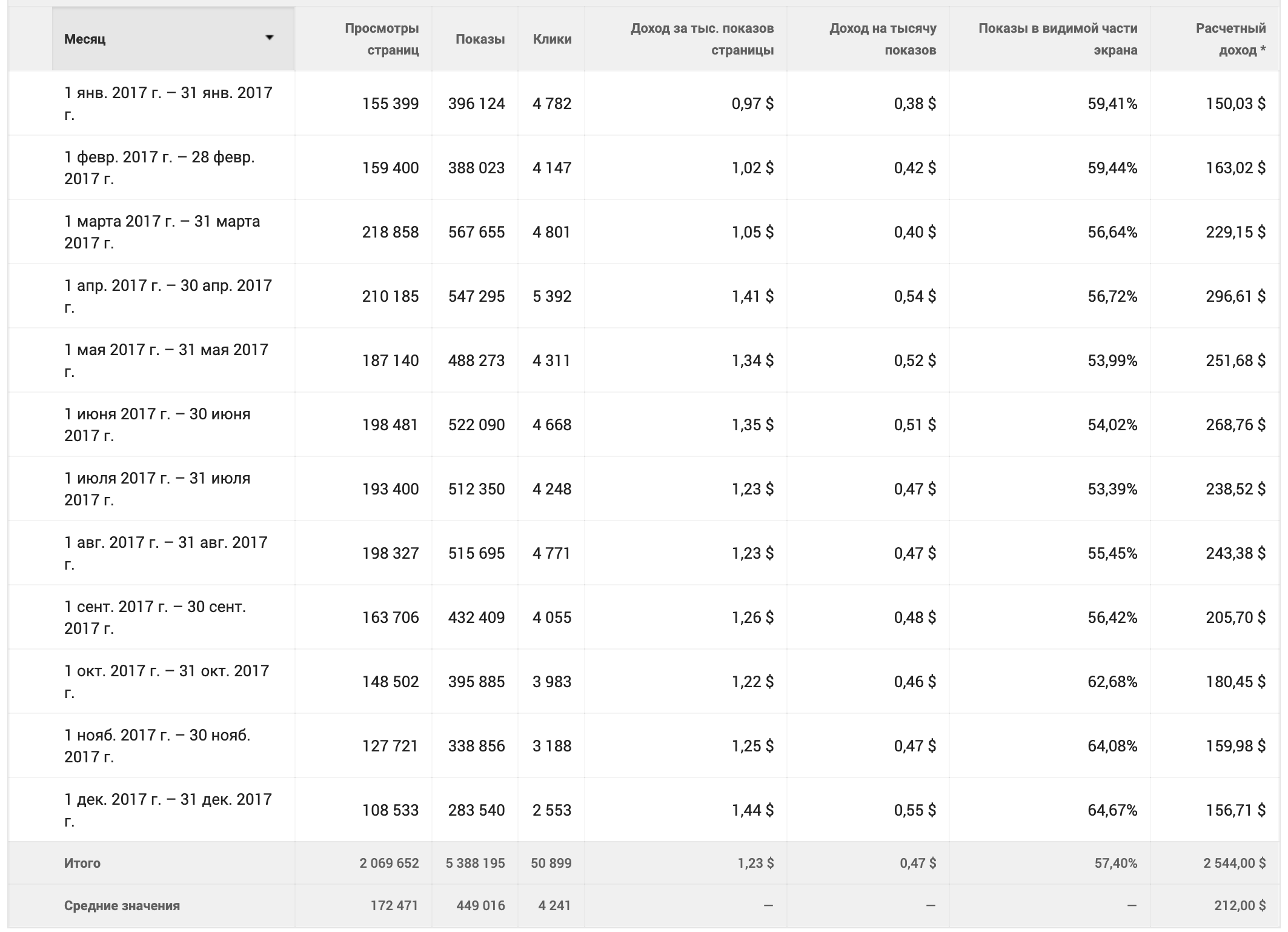The height and width of the screenshot is (932, 1288).
Task: Sort table by Показы column header
Action: (x=479, y=39)
